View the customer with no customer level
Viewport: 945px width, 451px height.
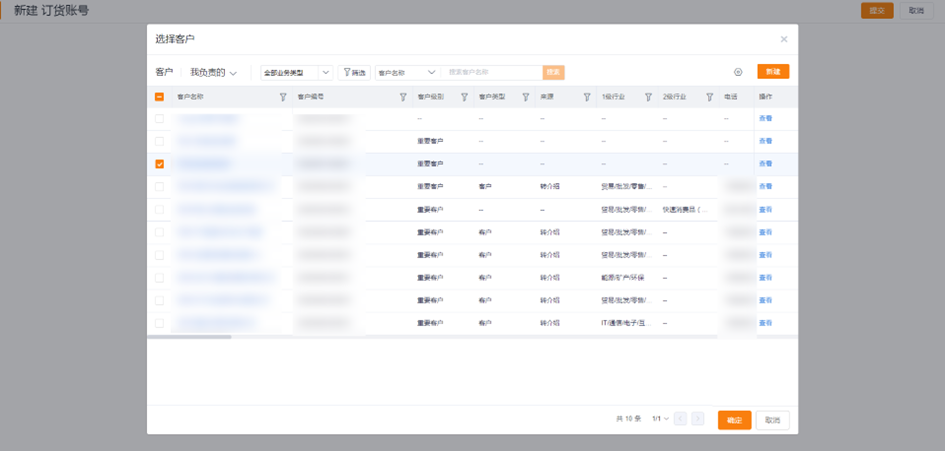765,119
